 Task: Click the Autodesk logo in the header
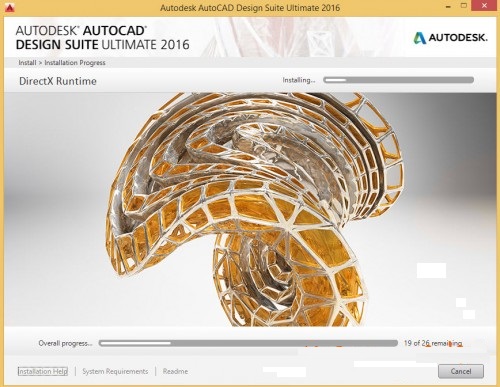tap(450, 38)
